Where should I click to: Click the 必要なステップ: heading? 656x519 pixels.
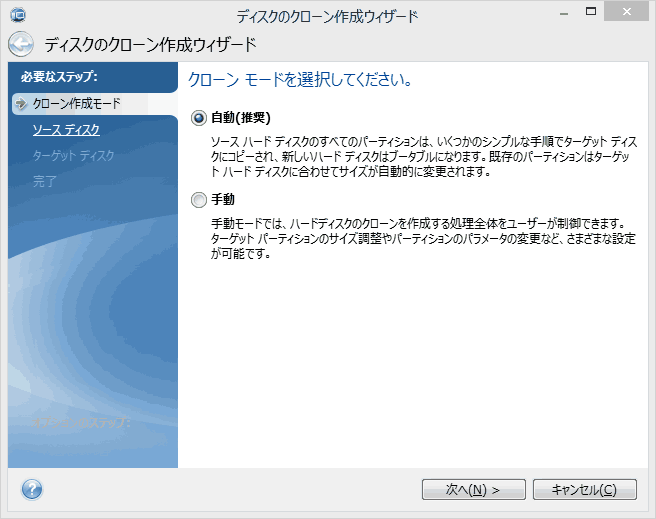(x=59, y=77)
